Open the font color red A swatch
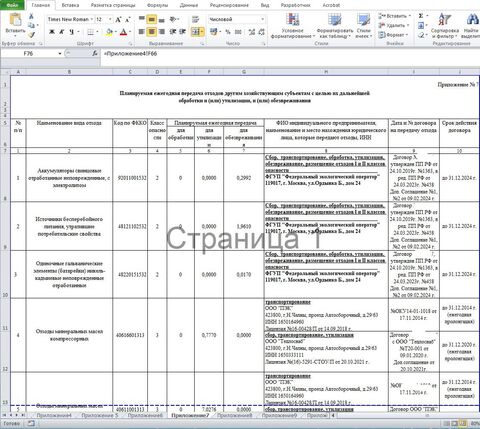This screenshot has width=480, height=429. [x=123, y=32]
